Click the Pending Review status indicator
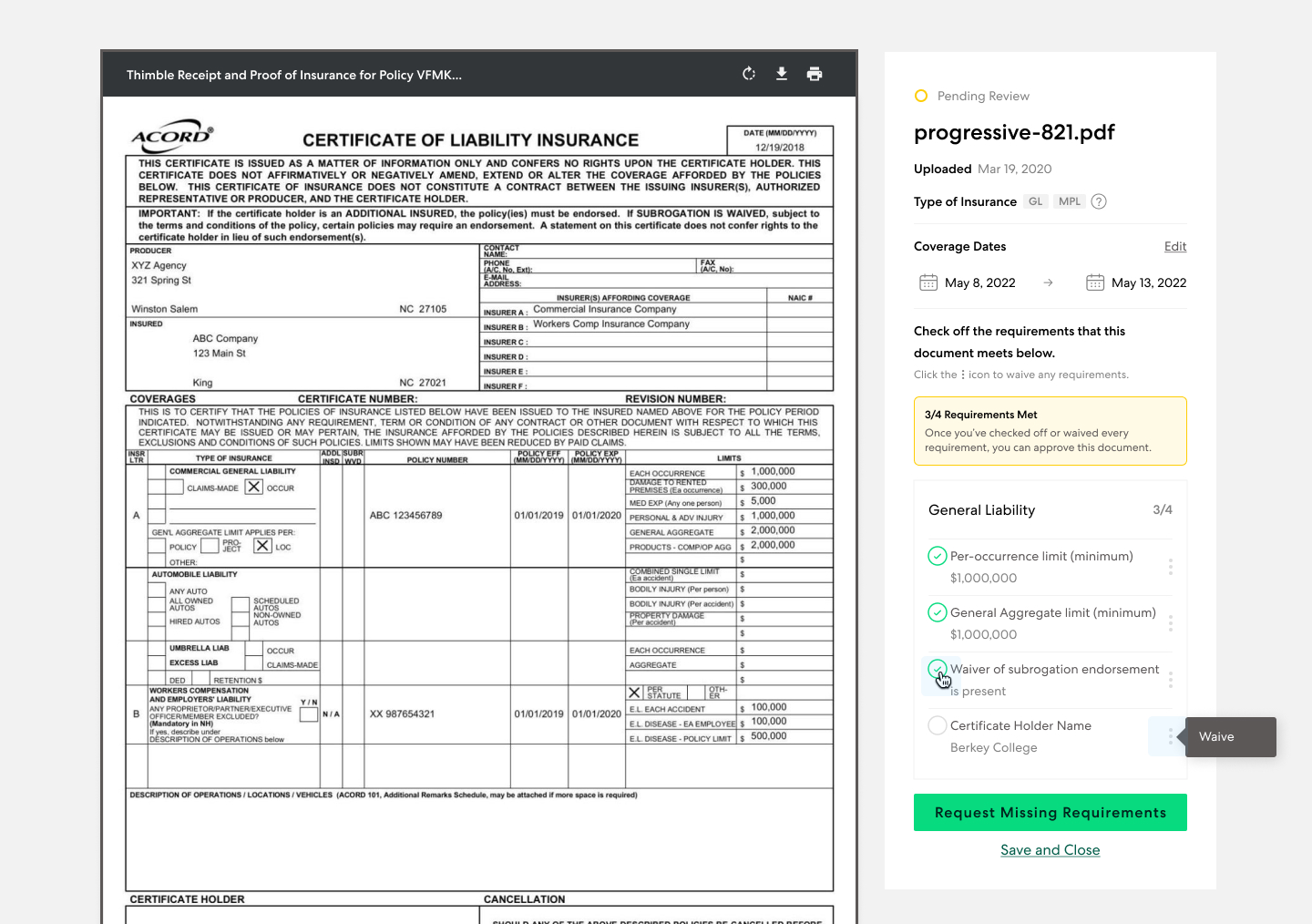This screenshot has height=924, width=1312. [921, 96]
